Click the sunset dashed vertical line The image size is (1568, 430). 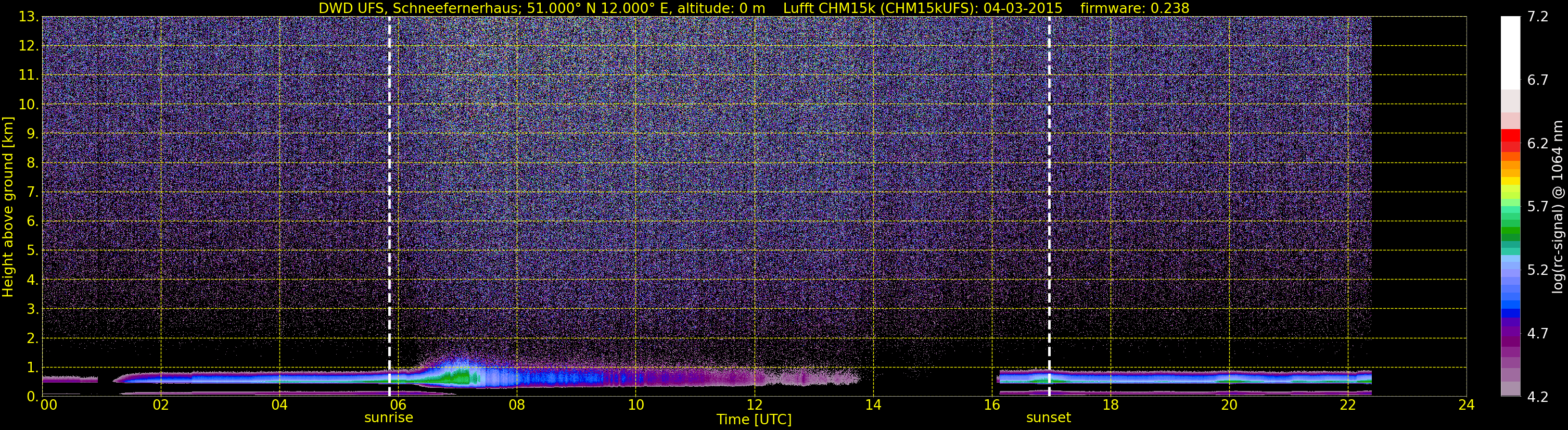(1049, 207)
